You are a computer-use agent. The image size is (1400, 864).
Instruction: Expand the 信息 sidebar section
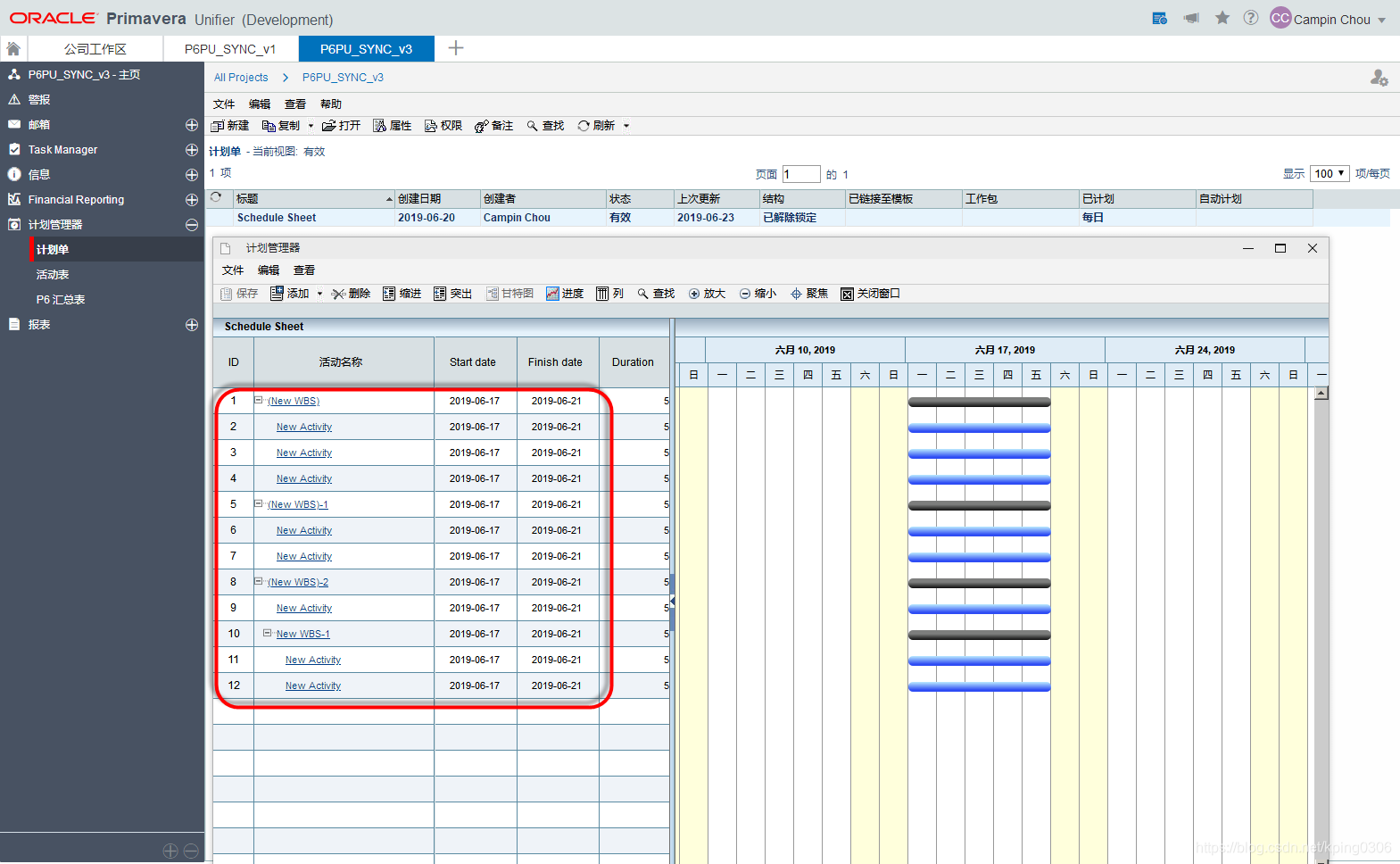192,175
